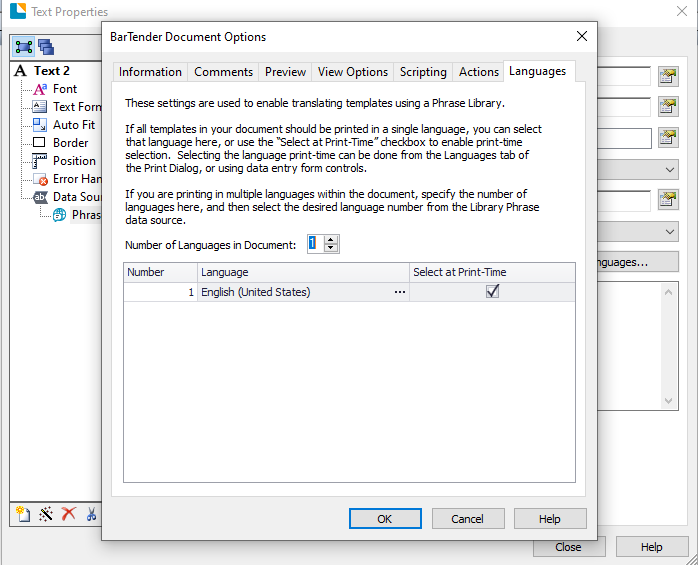This screenshot has height=565, width=698.
Task: Click the Phrase globe icon in tree
Action: 60,215
